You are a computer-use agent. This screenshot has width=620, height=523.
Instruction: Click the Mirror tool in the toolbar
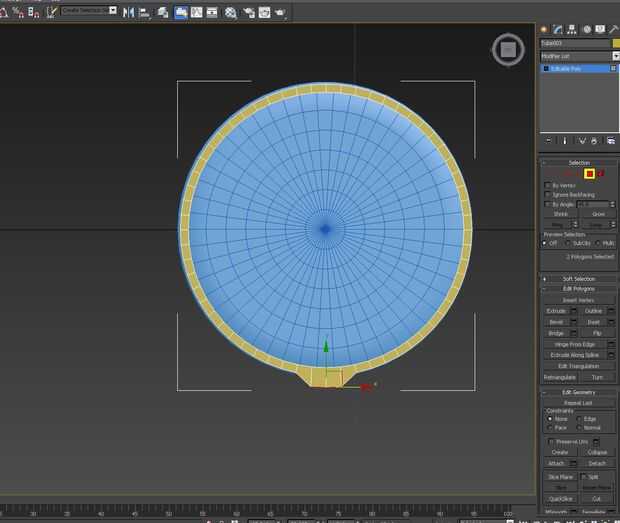tap(128, 12)
